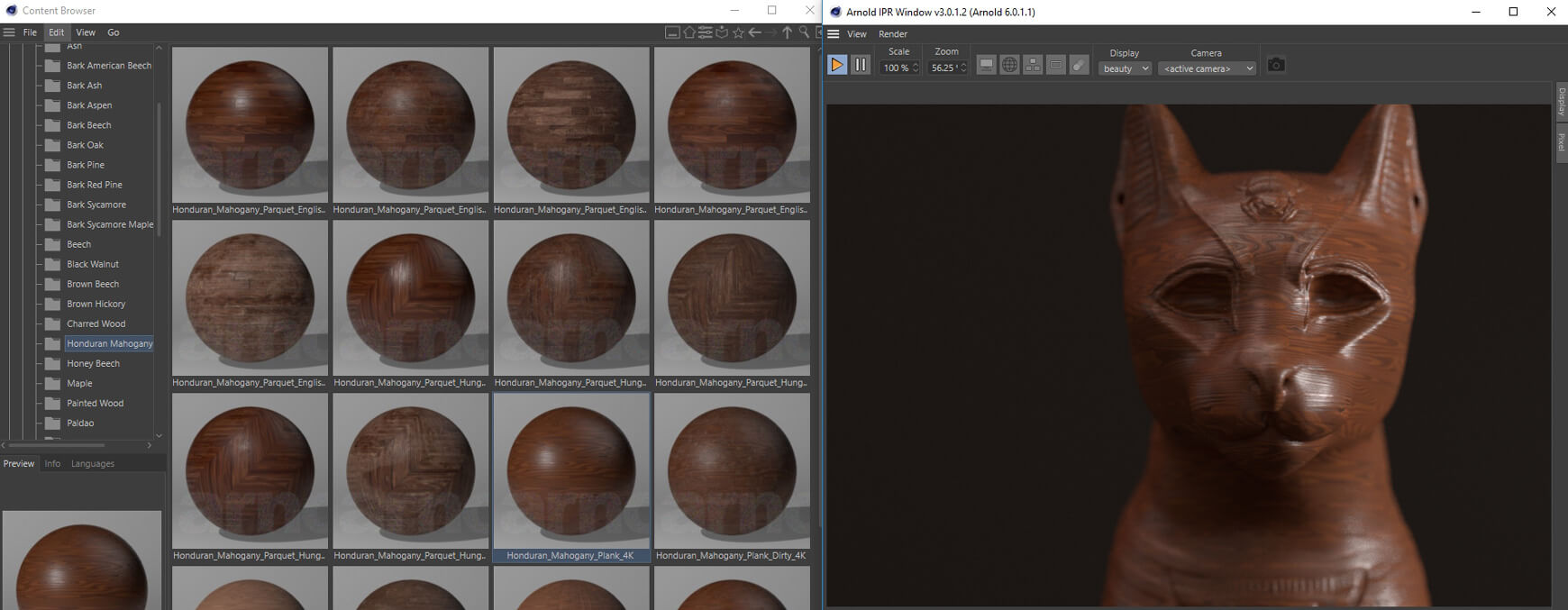Switch to the Preview tab
Viewport: 1568px width, 610px height.
[x=19, y=463]
